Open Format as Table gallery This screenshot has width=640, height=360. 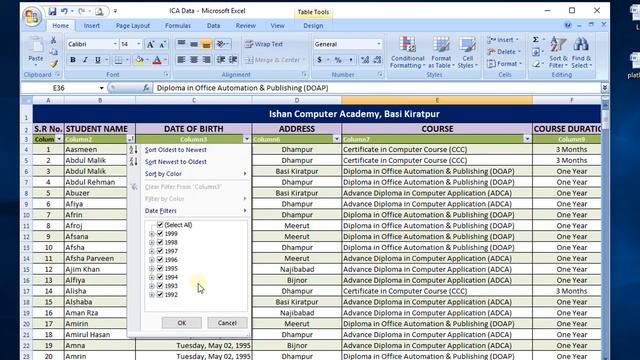pos(441,53)
